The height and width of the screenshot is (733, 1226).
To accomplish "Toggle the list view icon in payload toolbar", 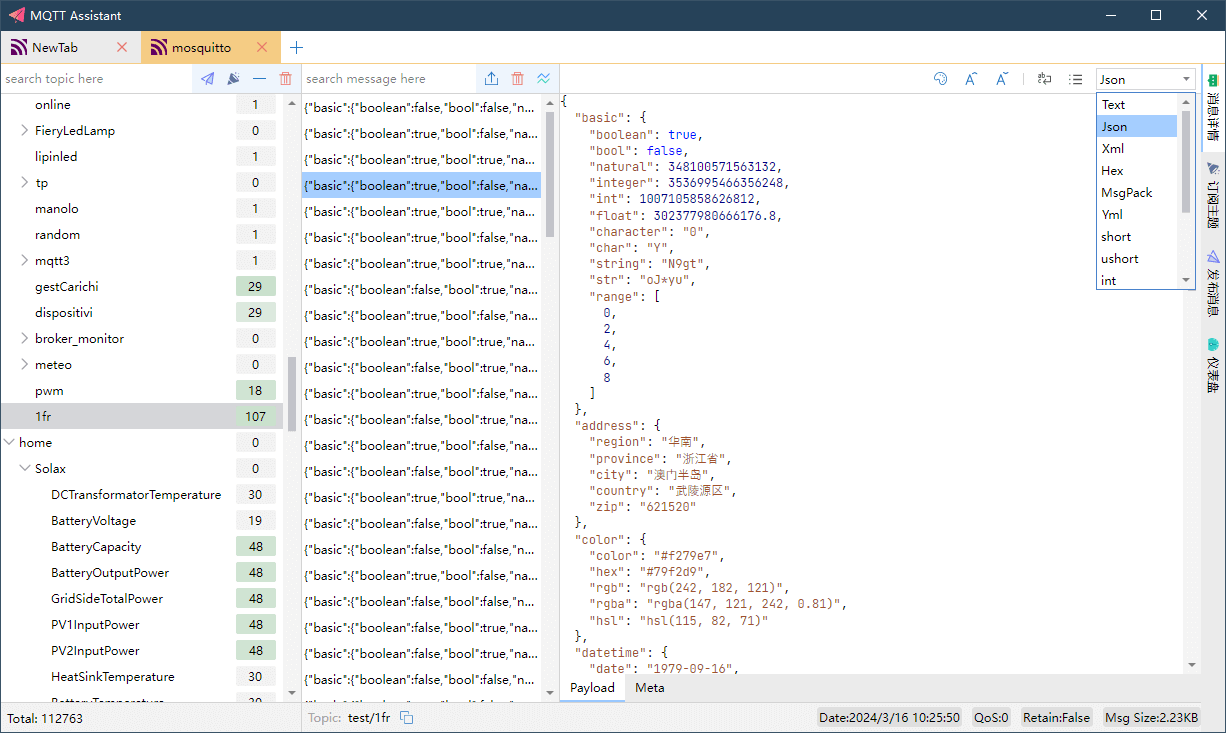I will tap(1075, 79).
